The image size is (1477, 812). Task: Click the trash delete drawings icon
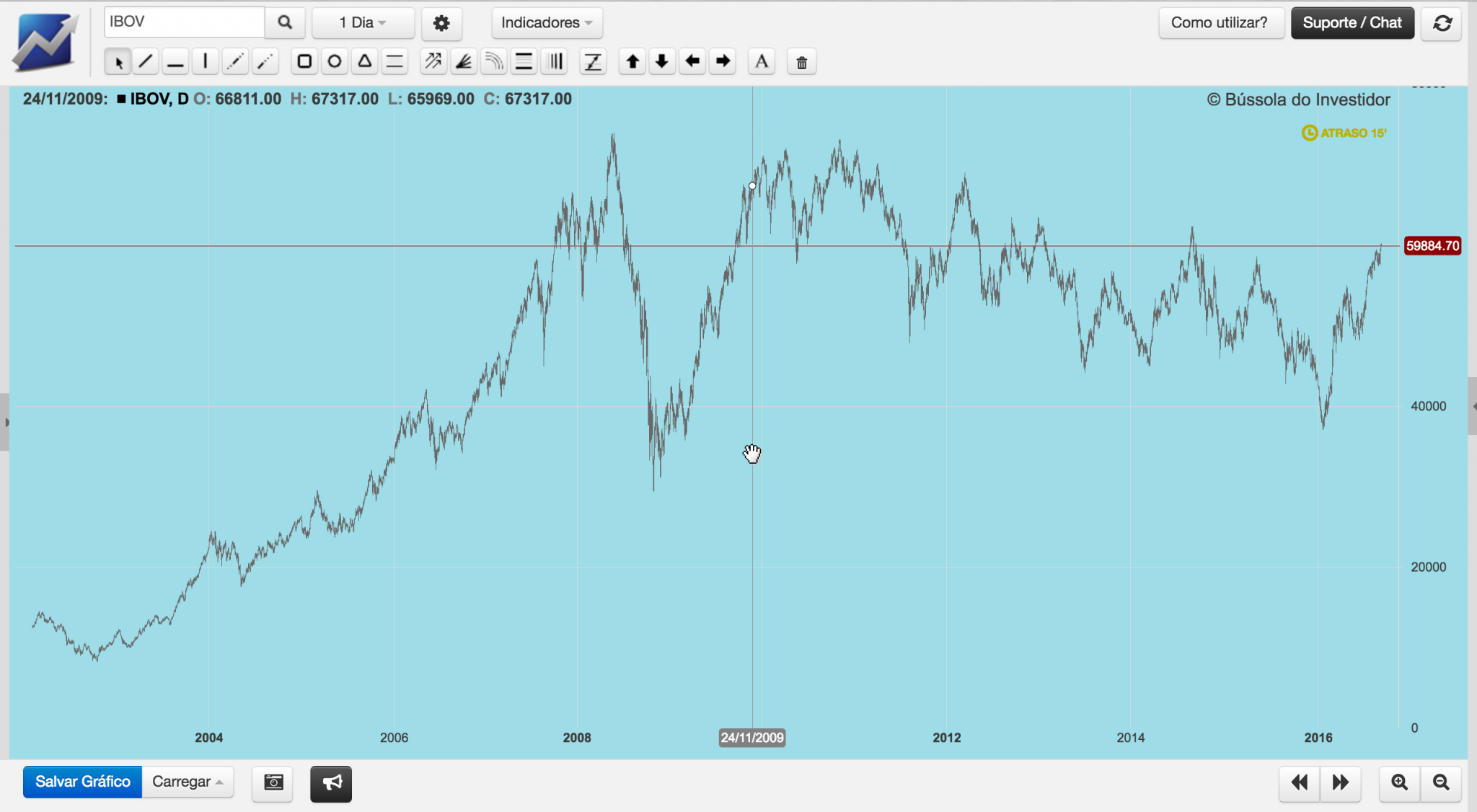pos(801,62)
